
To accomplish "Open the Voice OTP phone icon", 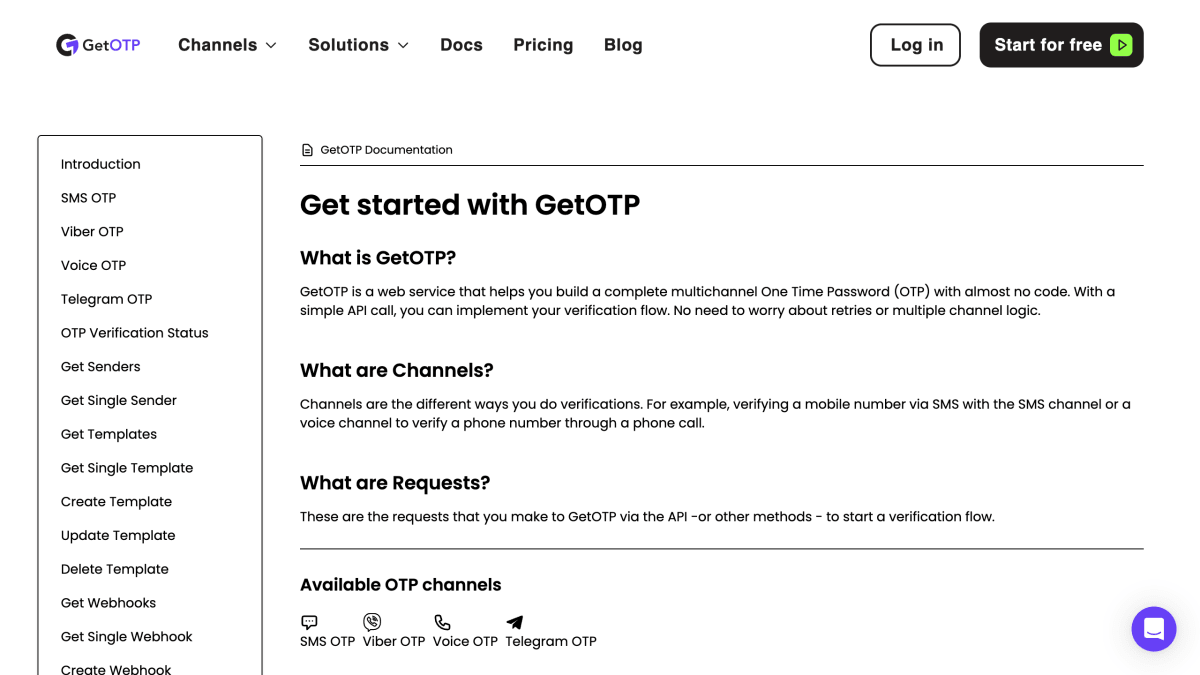I will coord(442,622).
